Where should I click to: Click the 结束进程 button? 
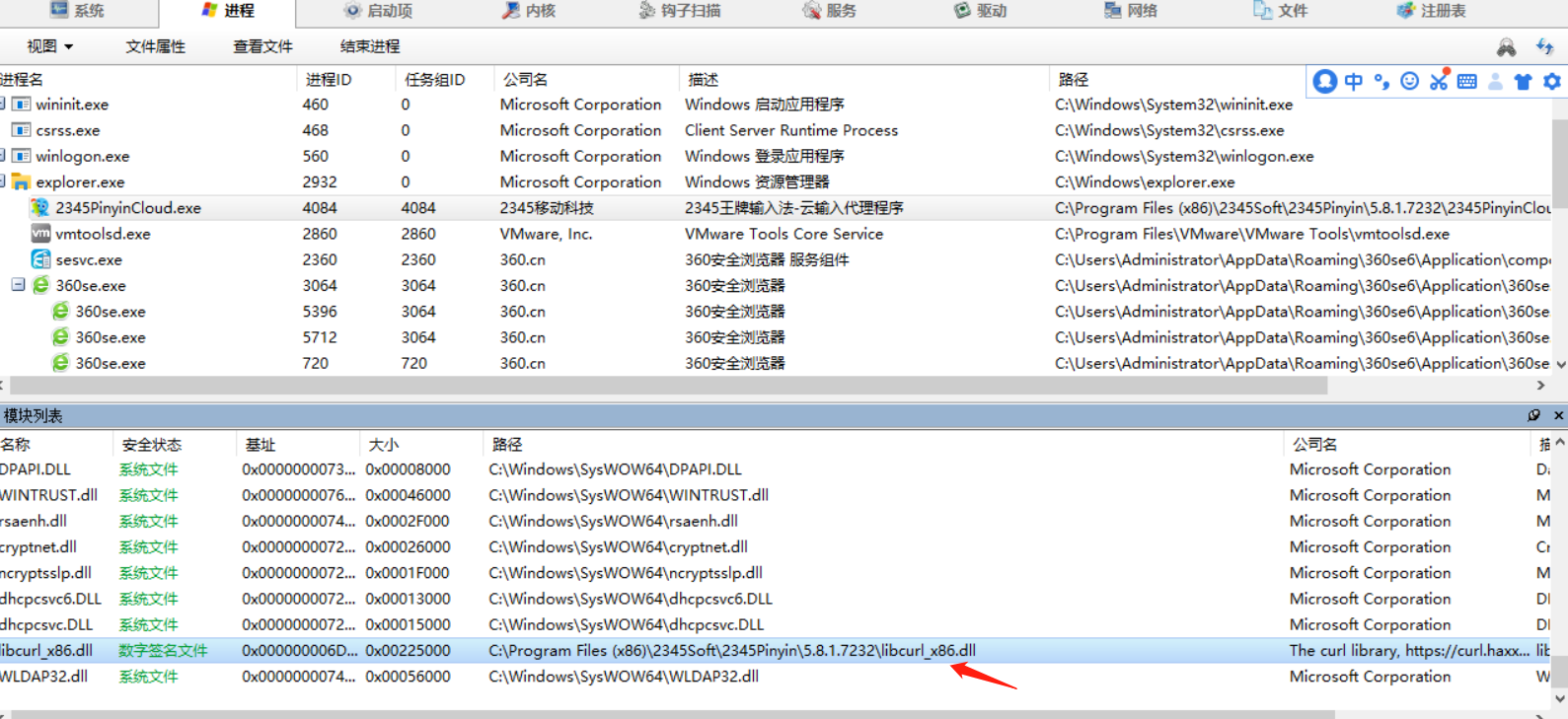coord(370,46)
